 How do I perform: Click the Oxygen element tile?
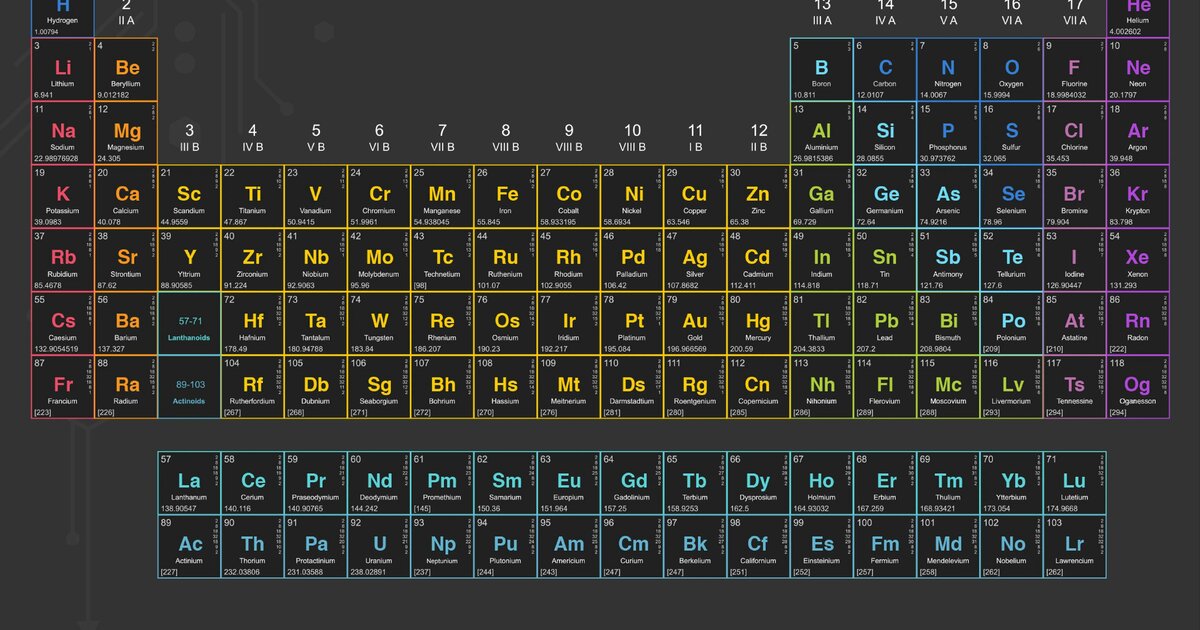[x=1011, y=70]
